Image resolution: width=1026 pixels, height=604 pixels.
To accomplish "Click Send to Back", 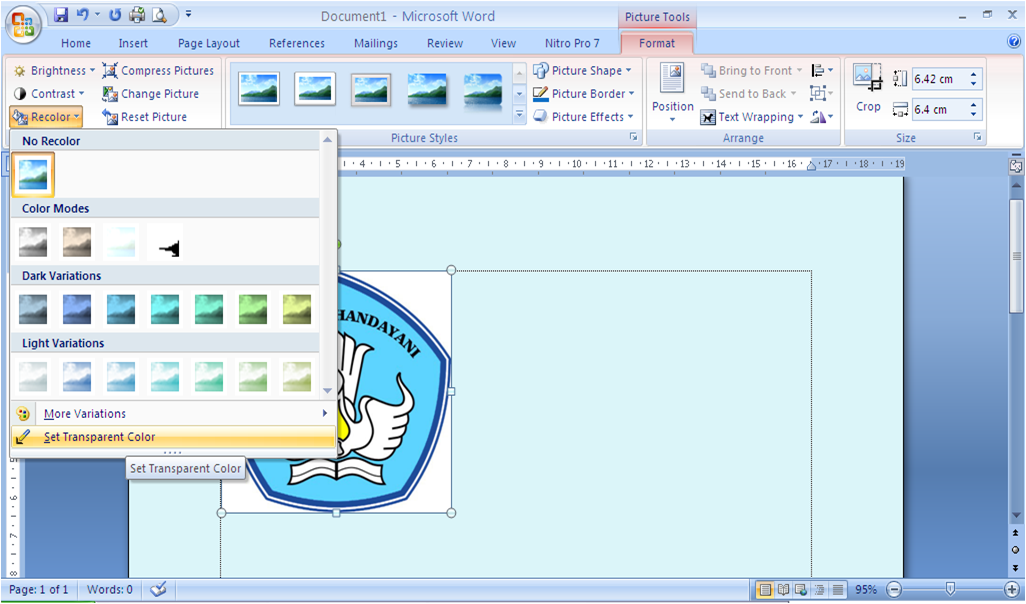I will coord(748,94).
